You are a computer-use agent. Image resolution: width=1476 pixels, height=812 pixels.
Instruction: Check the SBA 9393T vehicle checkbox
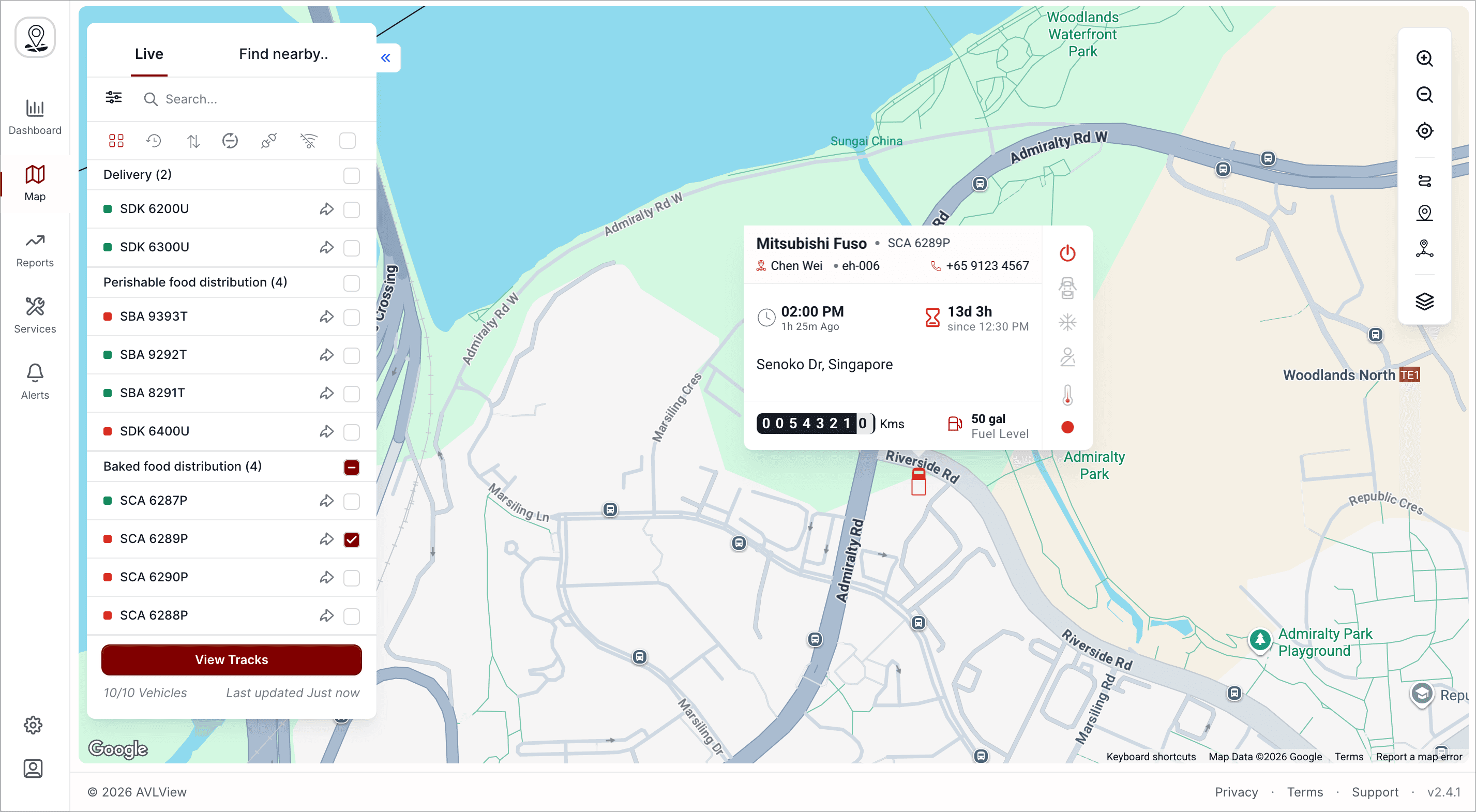351,317
